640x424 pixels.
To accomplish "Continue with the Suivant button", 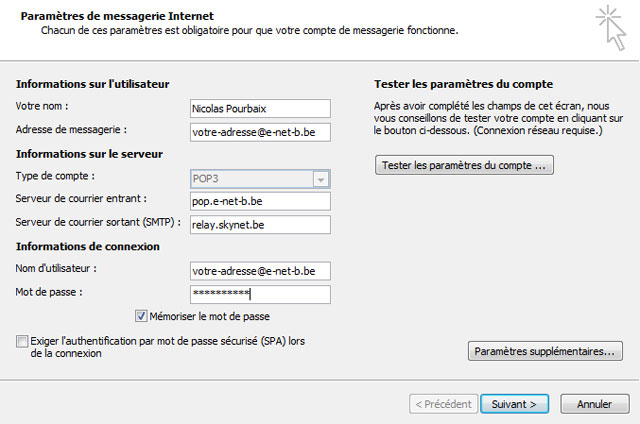I will (514, 404).
